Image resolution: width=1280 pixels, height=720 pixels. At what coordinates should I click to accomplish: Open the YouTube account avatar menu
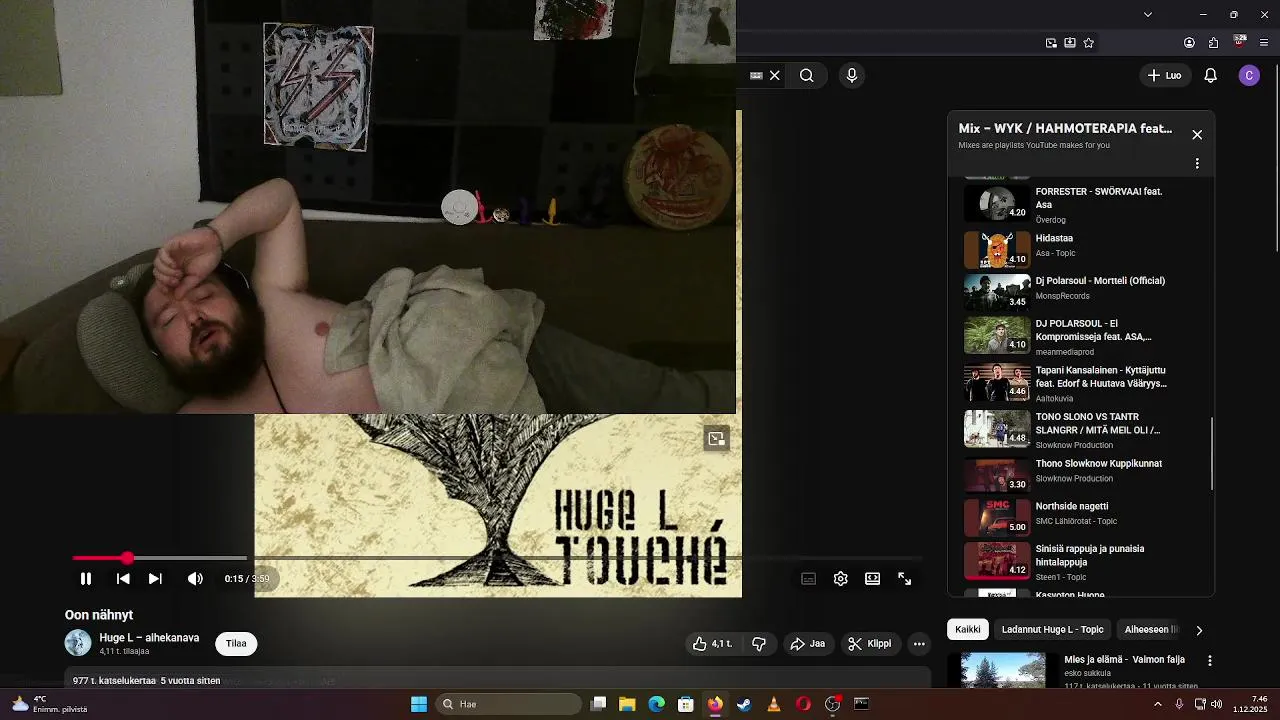[x=1249, y=75]
